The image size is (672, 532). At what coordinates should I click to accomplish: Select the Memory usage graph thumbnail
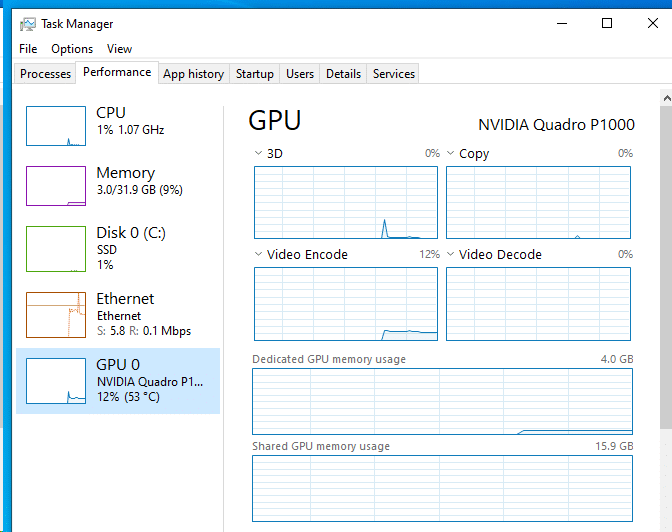(x=56, y=186)
